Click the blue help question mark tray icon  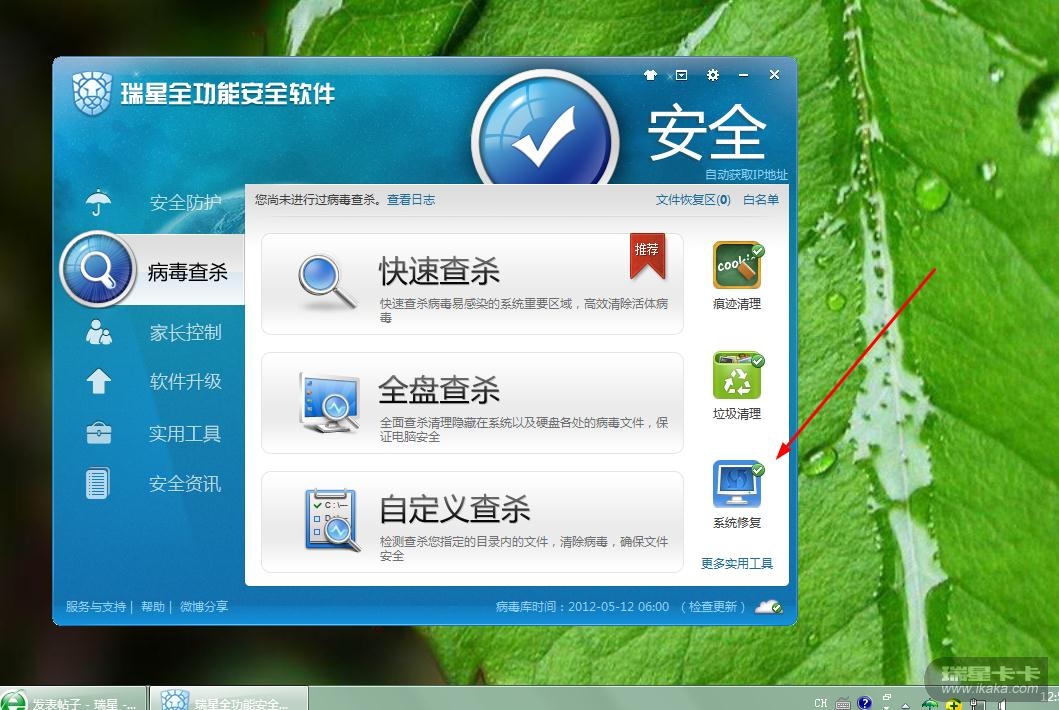[864, 703]
